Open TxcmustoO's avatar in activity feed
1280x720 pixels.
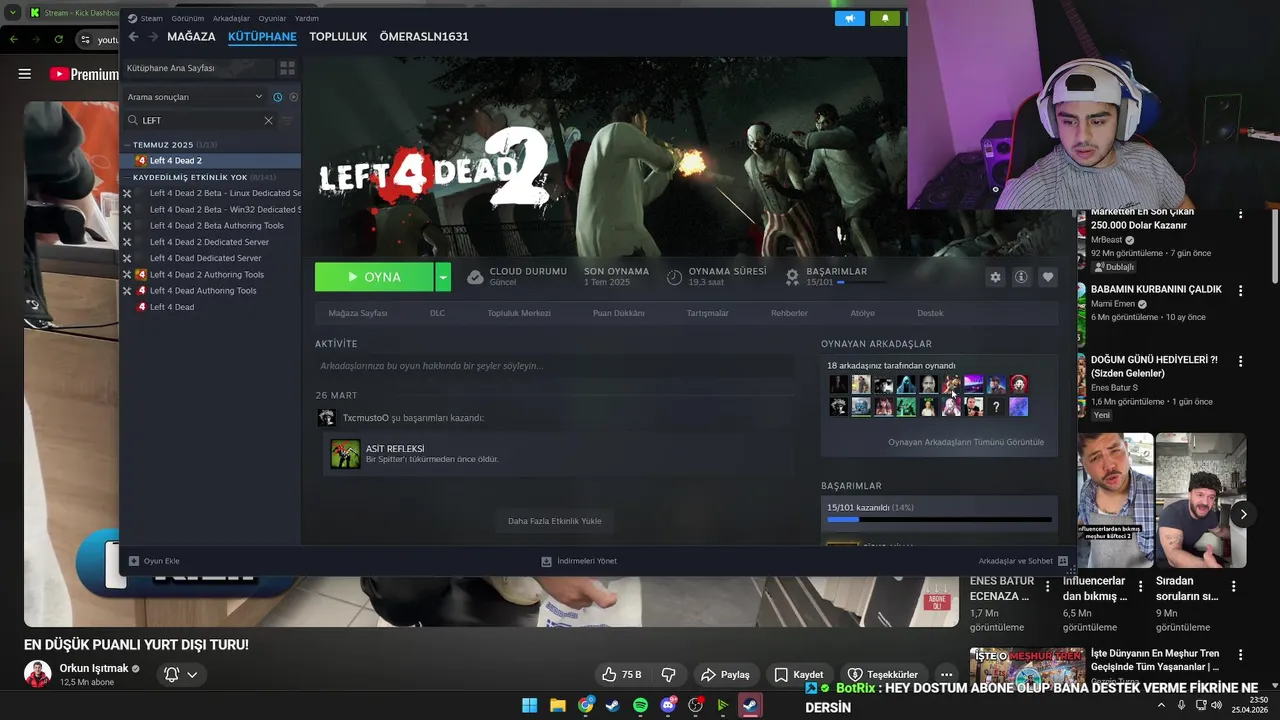pos(326,418)
